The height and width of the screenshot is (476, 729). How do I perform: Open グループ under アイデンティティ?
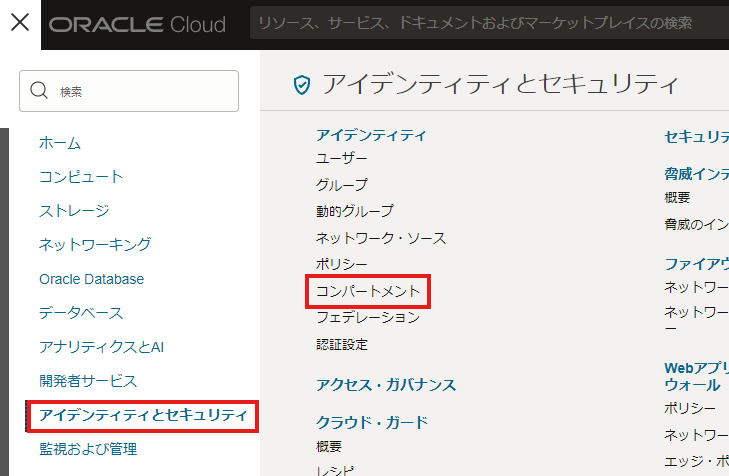(341, 185)
